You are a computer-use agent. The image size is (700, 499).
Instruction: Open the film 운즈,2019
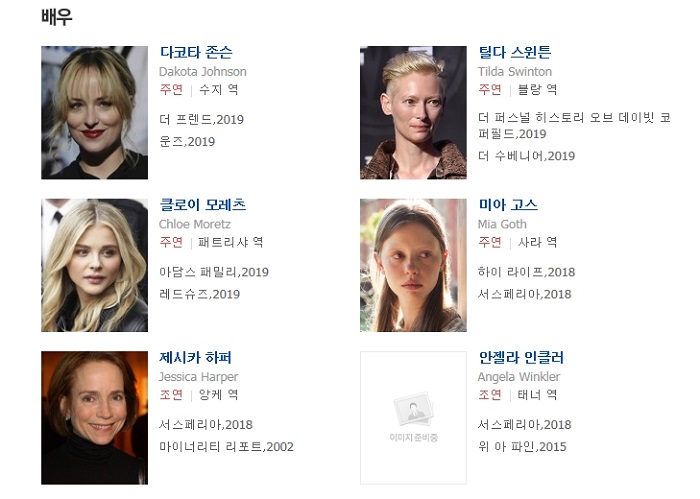tap(187, 141)
